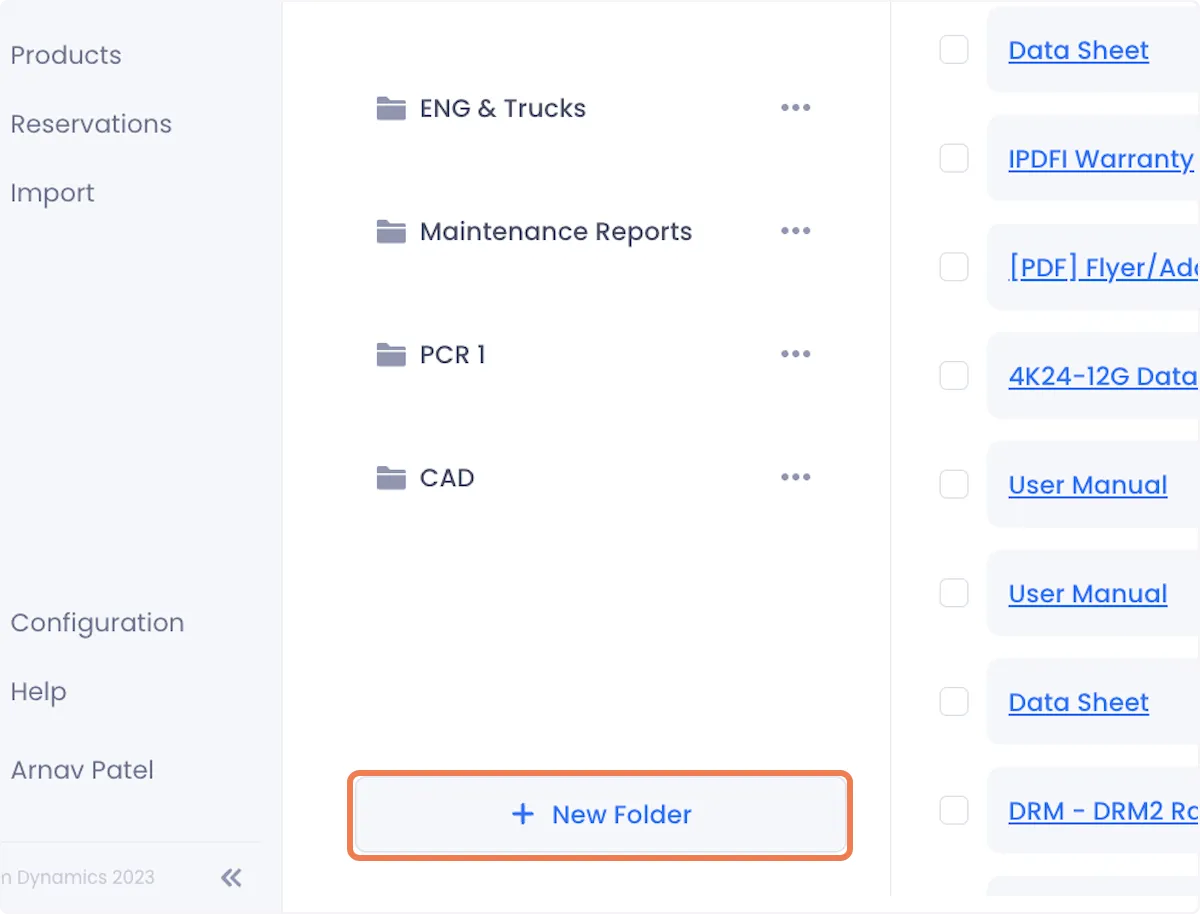Open options menu for ENG & Trucks
This screenshot has height=914, width=1200.
coord(796,108)
